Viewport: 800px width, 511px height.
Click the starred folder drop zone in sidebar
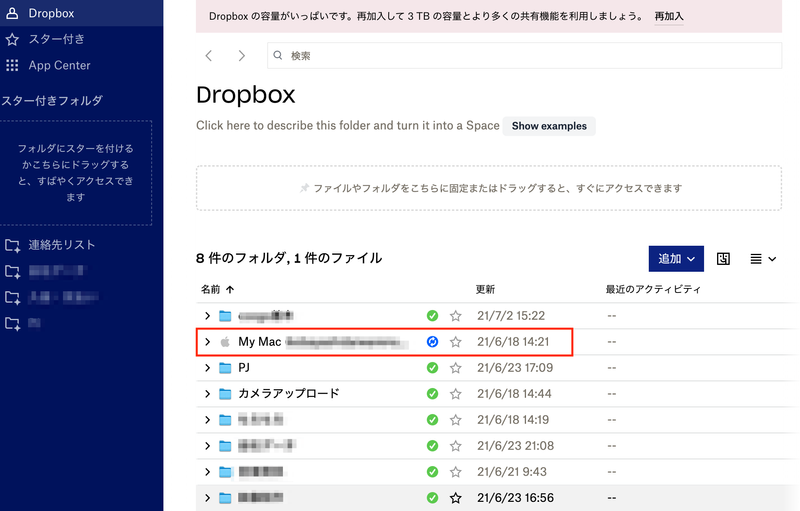point(76,173)
